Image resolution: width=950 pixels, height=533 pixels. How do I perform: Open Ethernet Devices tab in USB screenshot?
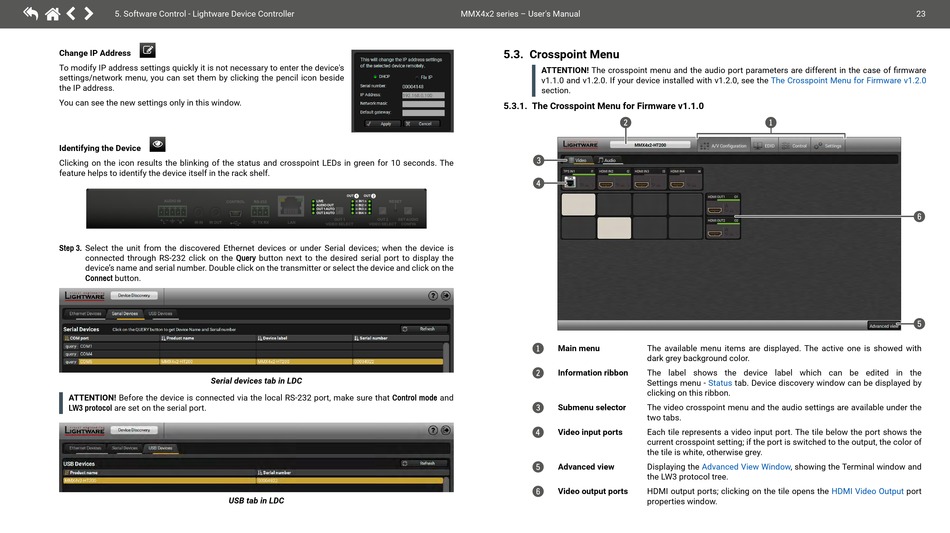click(85, 448)
